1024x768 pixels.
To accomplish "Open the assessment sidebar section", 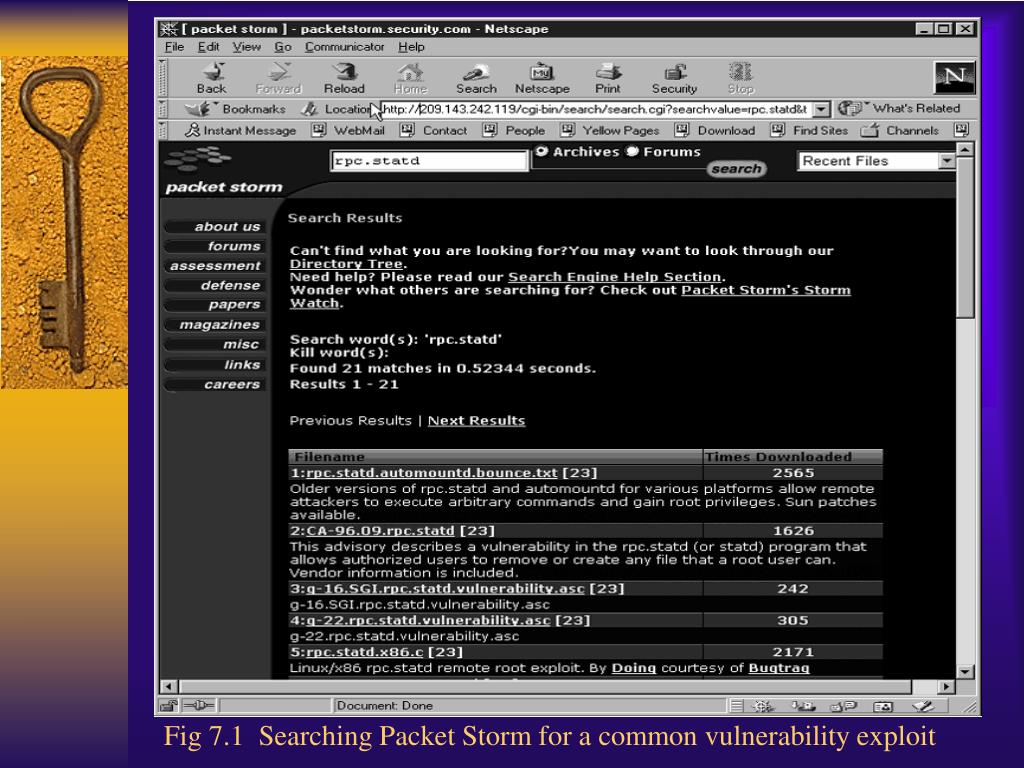I will pyautogui.click(x=215, y=266).
